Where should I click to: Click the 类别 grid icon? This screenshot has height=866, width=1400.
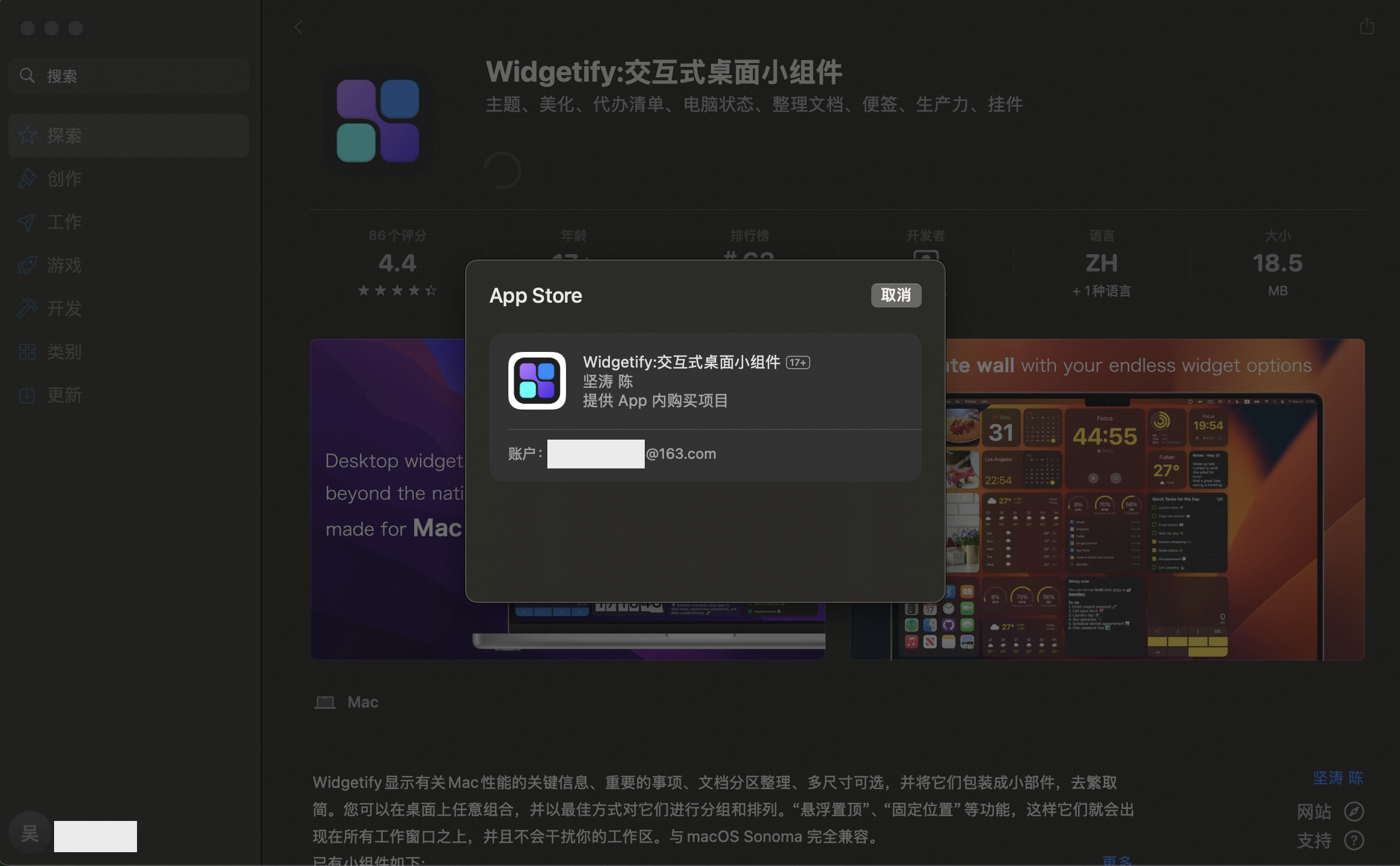pyautogui.click(x=26, y=351)
